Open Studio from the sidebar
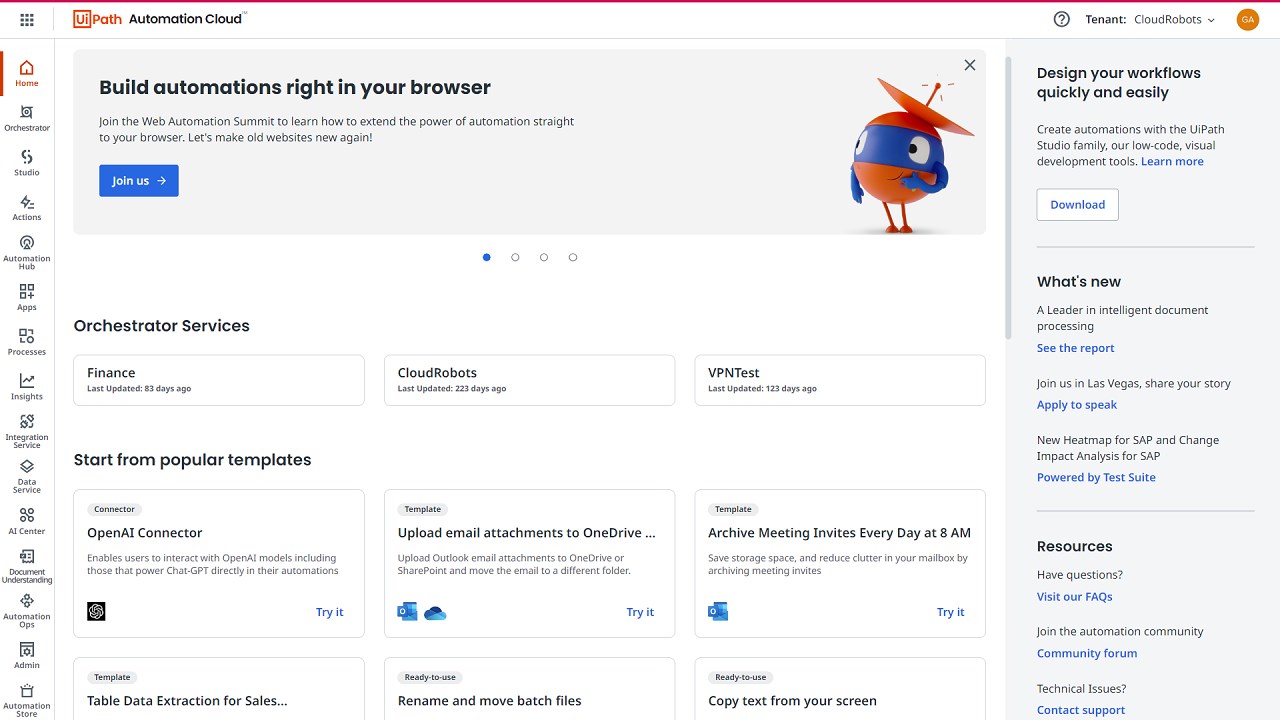Viewport: 1280px width, 720px height. click(27, 163)
